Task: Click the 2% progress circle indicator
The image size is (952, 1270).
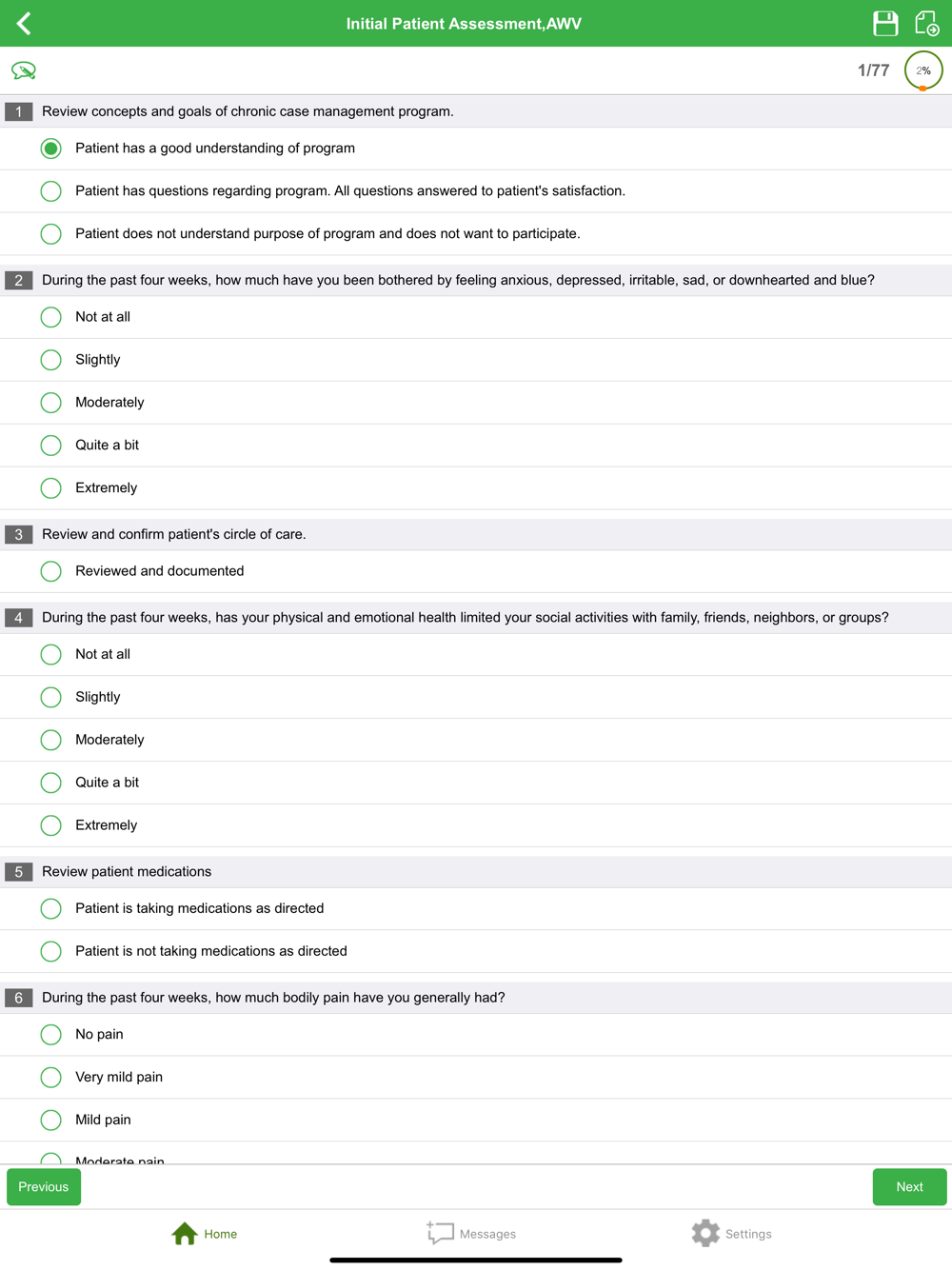Action: pyautogui.click(x=922, y=70)
